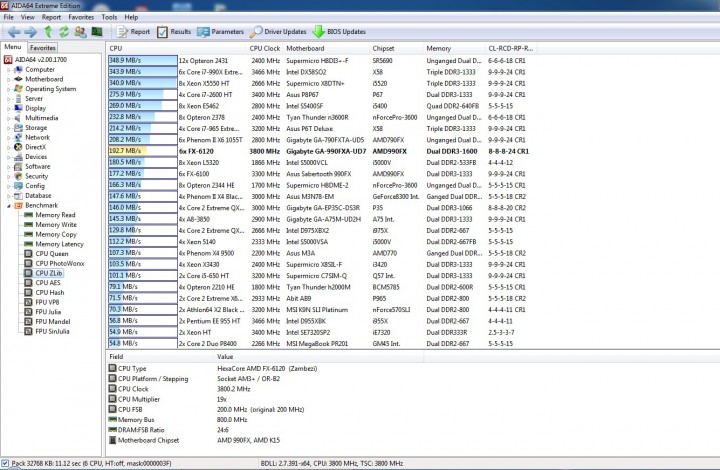Collapse the Benchmark tree node
Viewport: 720px width, 470px height.
point(9,206)
